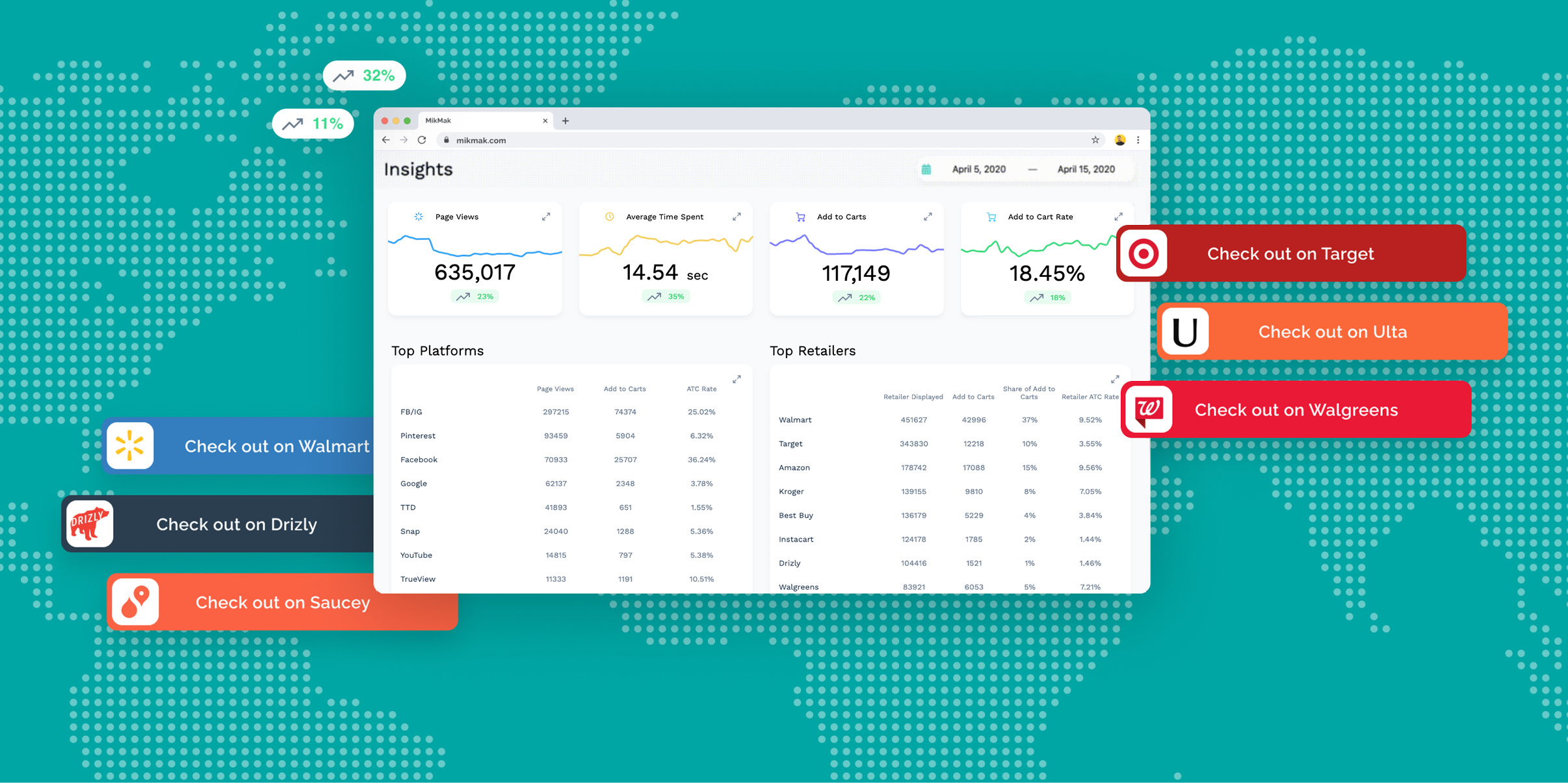The height and width of the screenshot is (784, 1568).
Task: Click the Walmart spark logo on the checkout banner
Action: click(x=130, y=446)
